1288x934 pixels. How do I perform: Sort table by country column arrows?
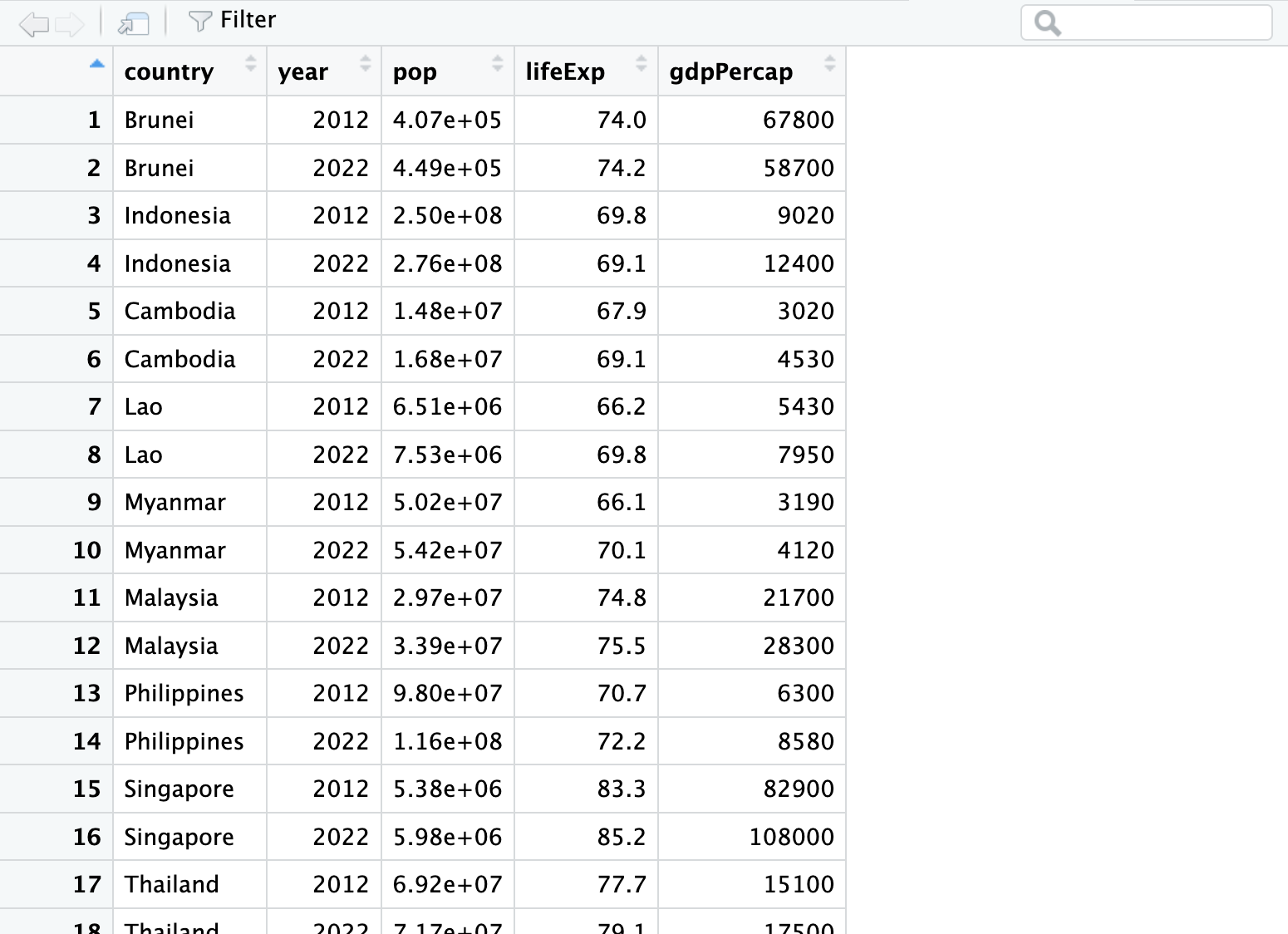(x=251, y=63)
